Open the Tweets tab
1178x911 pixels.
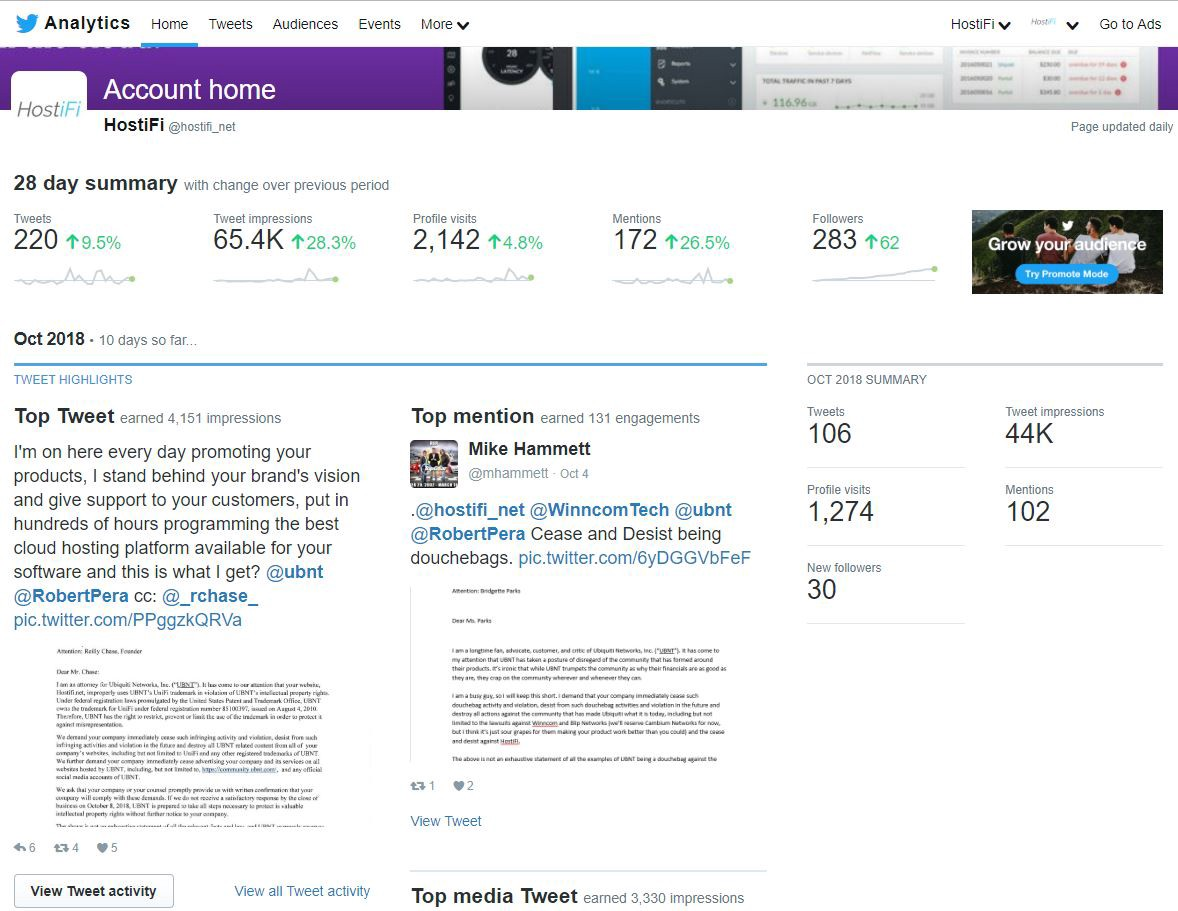230,24
